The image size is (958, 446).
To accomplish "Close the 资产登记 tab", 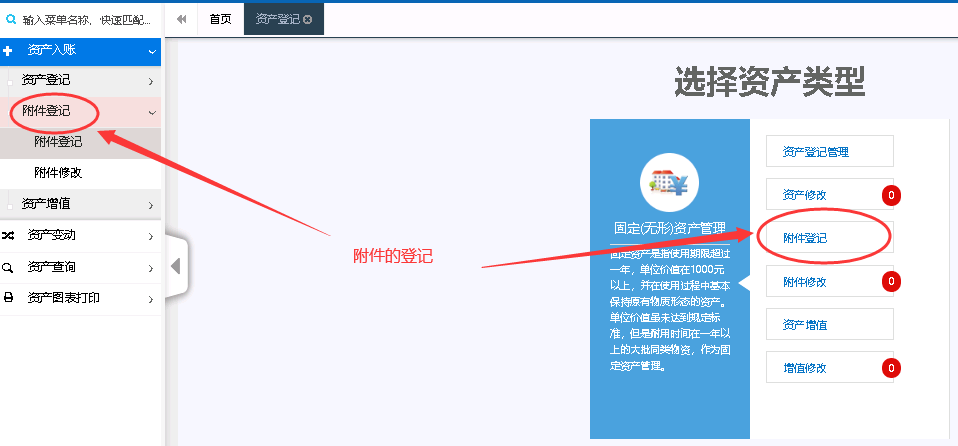I will click(x=307, y=19).
